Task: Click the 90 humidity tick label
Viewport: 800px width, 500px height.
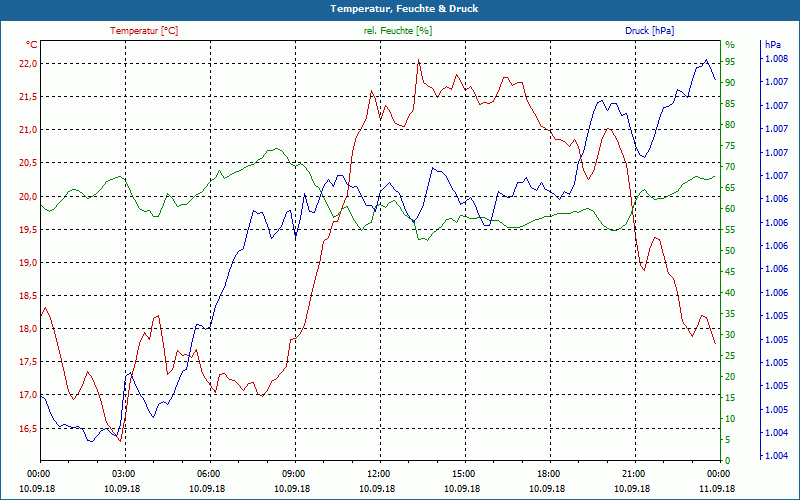Action: pos(730,83)
